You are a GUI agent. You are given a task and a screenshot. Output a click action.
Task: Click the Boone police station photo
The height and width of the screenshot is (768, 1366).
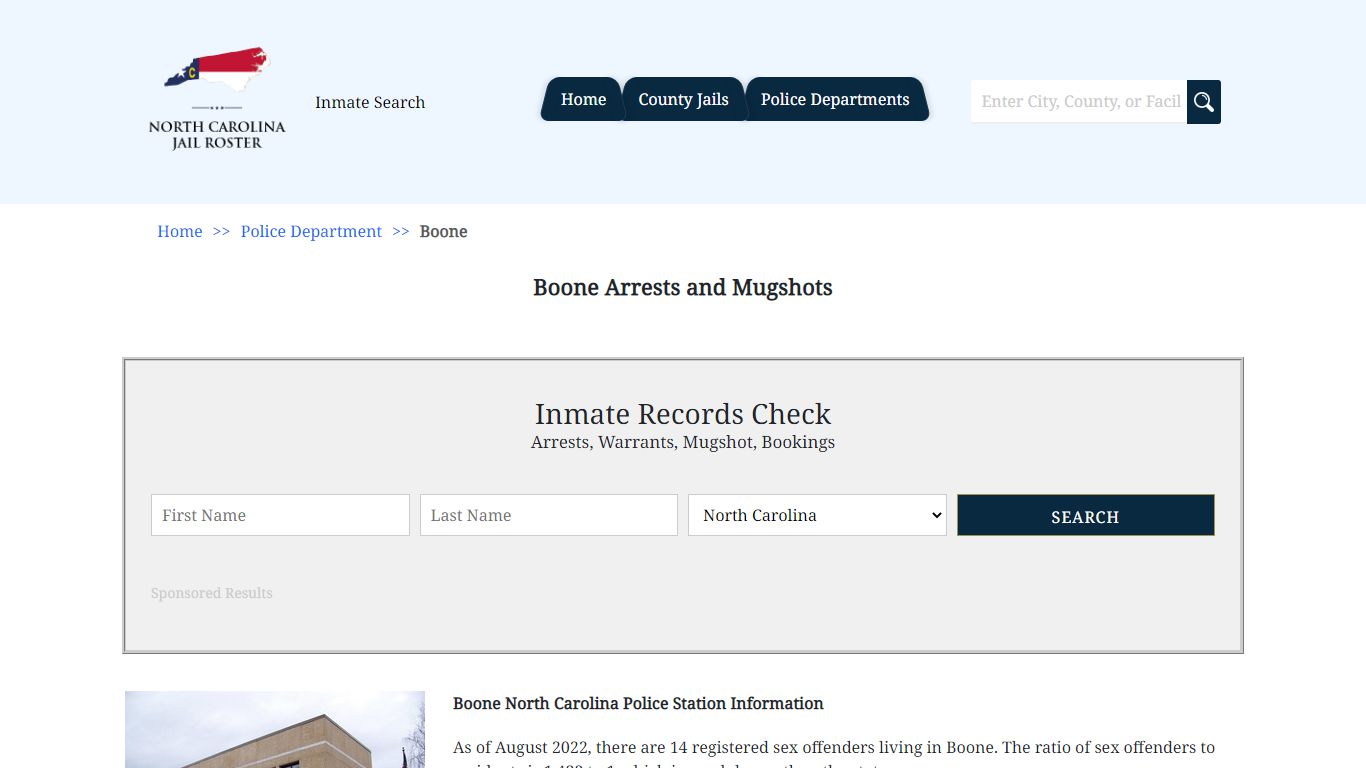tap(275, 729)
